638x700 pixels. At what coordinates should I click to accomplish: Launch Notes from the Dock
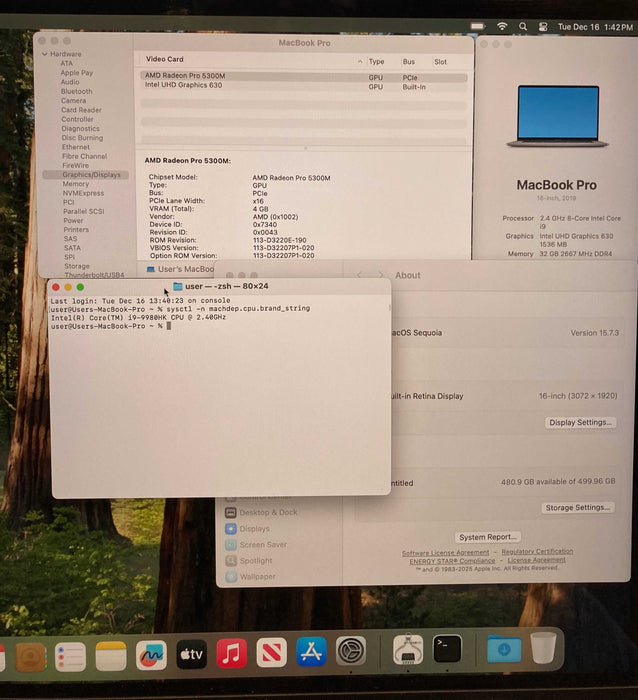pyautogui.click(x=111, y=656)
